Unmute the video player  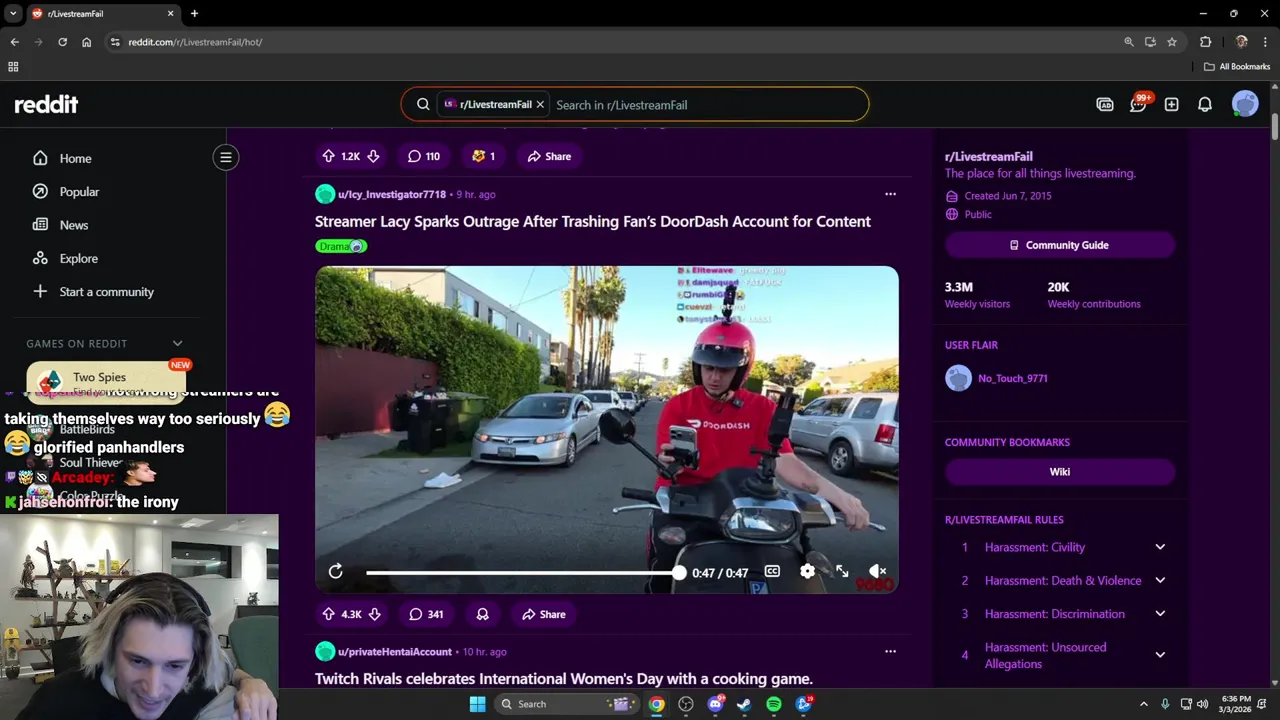pos(877,572)
